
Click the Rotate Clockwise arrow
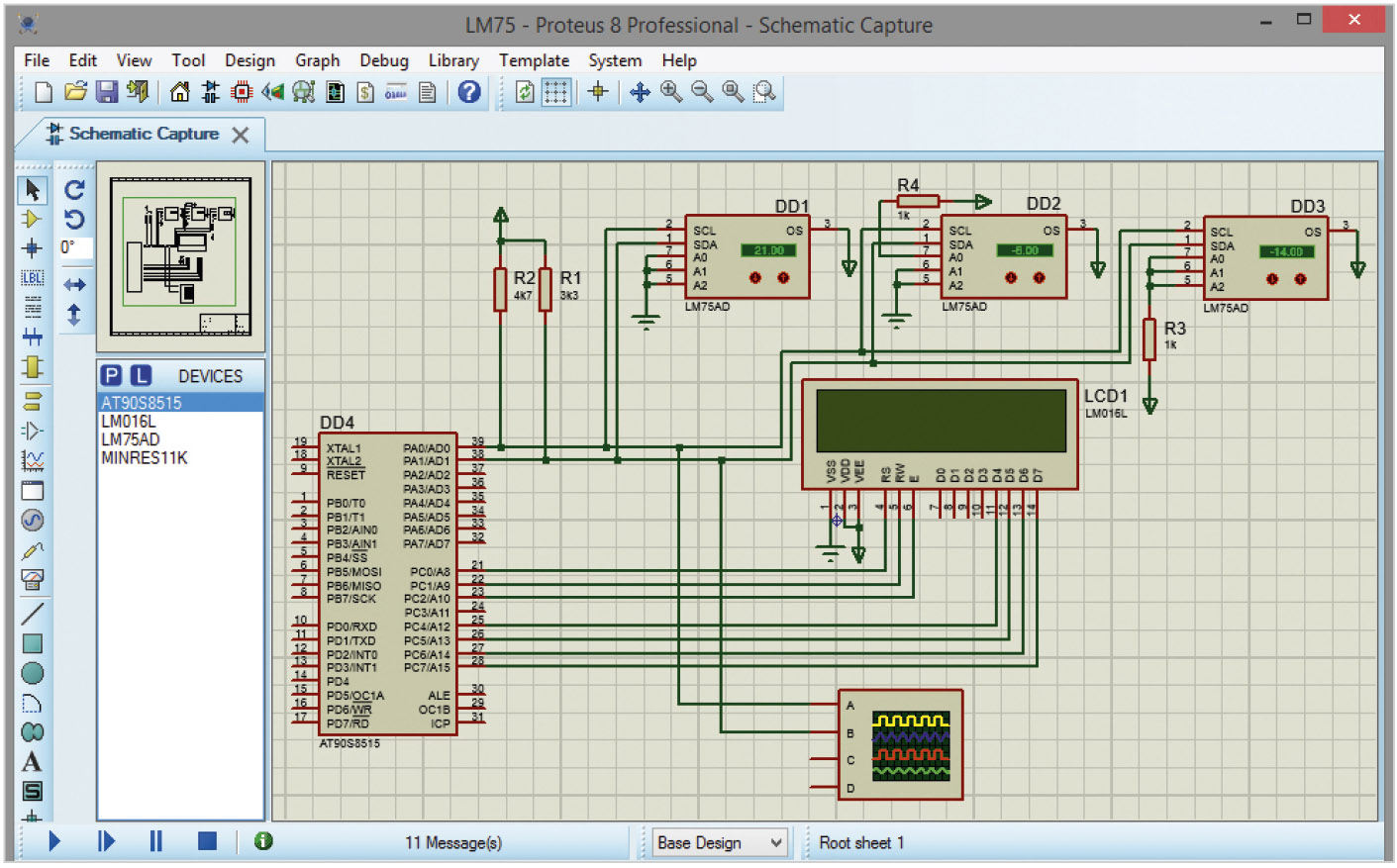pyautogui.click(x=74, y=189)
